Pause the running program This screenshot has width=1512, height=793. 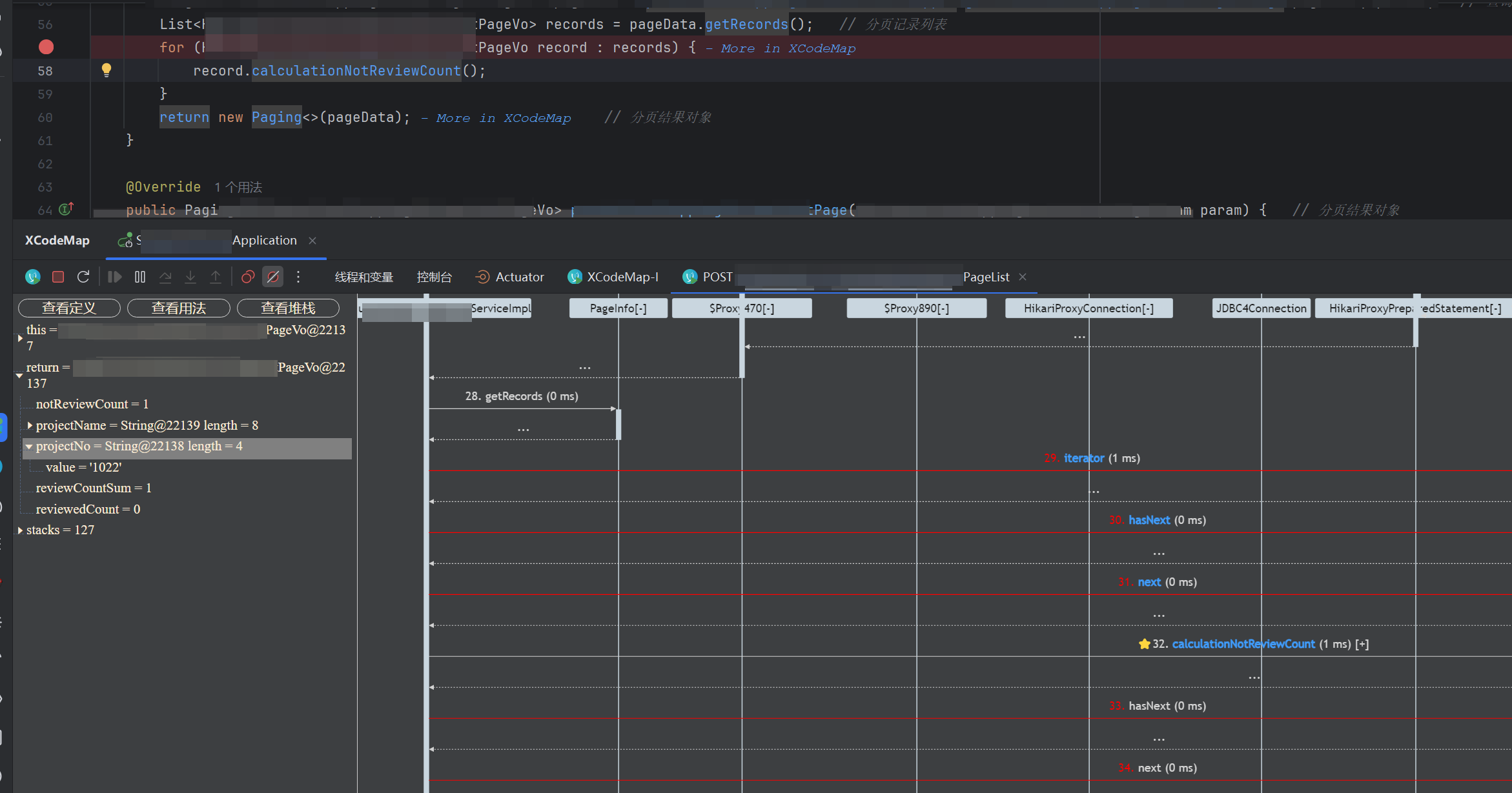[x=140, y=277]
